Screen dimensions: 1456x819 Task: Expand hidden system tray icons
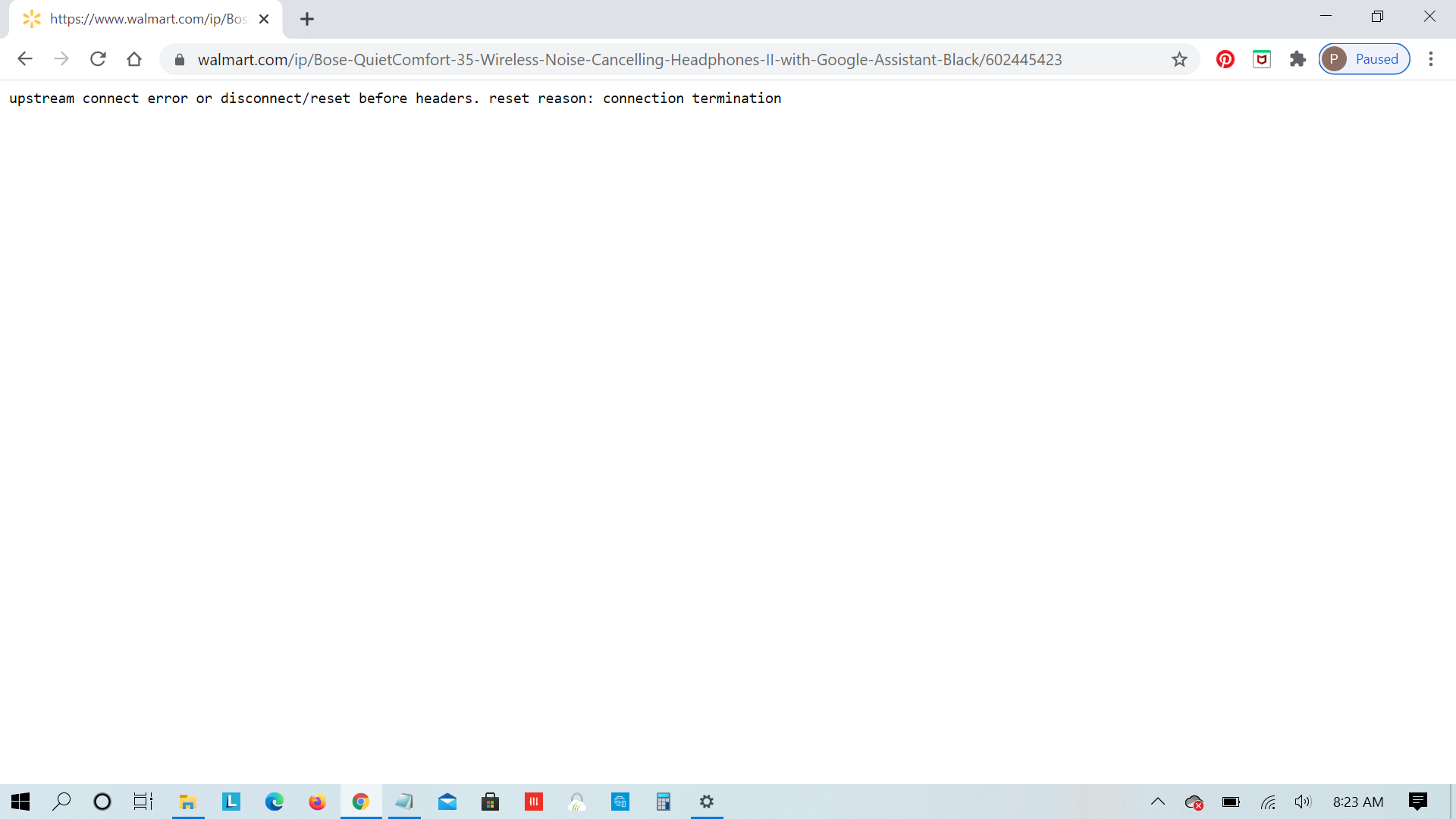(x=1157, y=802)
